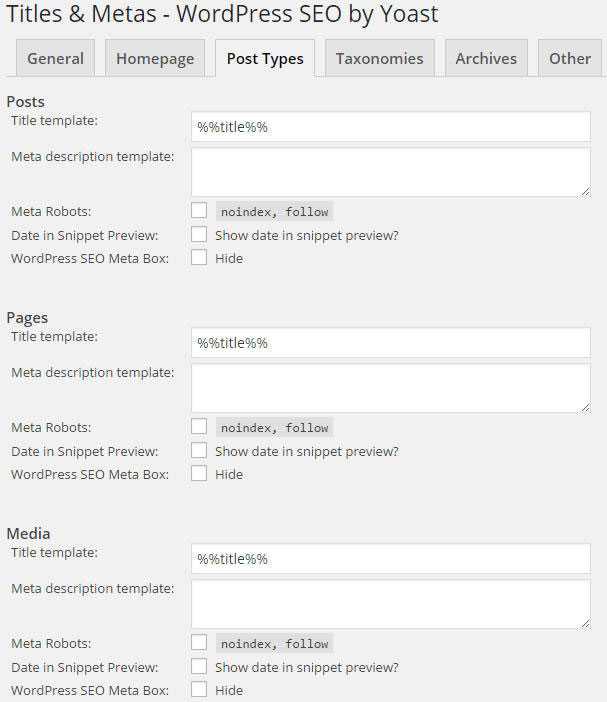The width and height of the screenshot is (607, 702).
Task: Open the Taxonomies tab
Action: pyautogui.click(x=379, y=58)
